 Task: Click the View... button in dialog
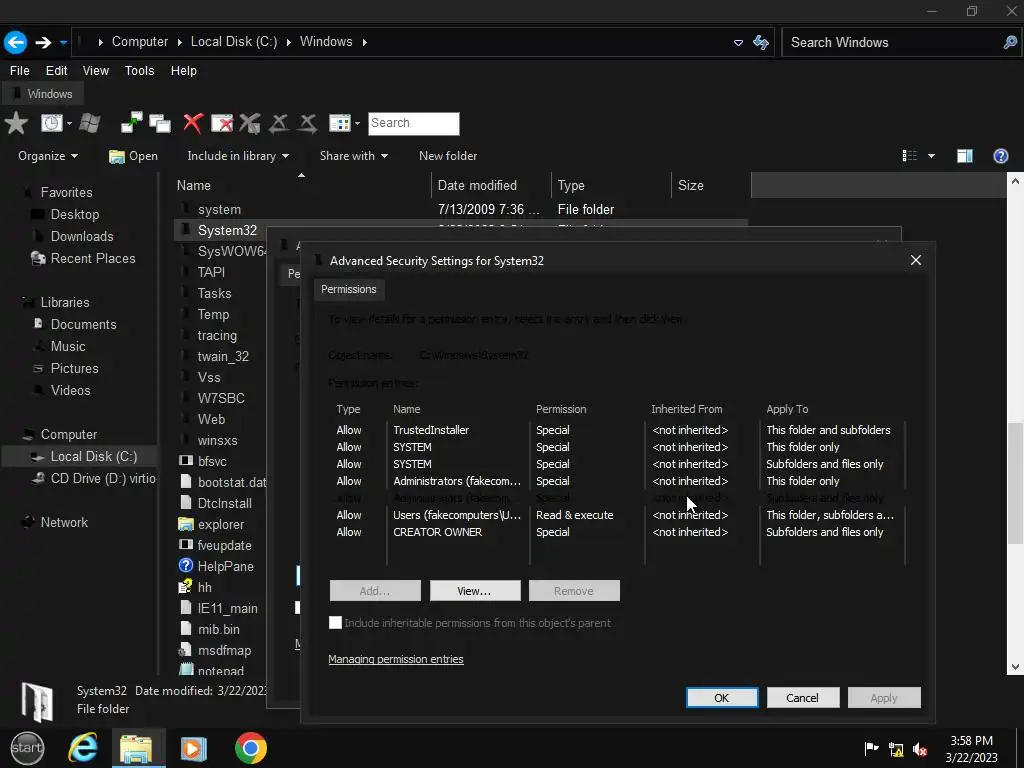point(475,590)
